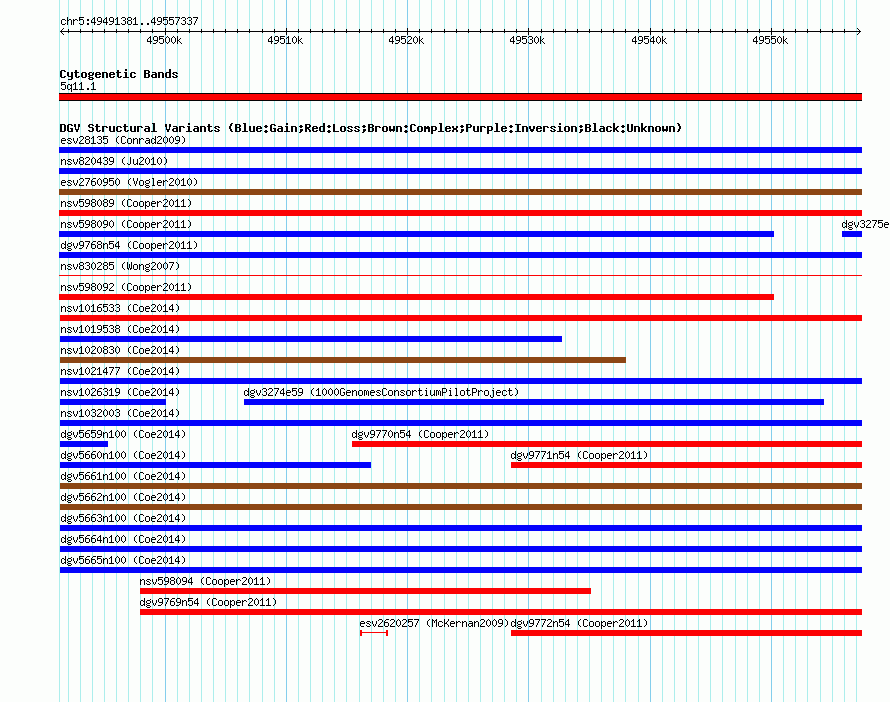Select the small esv2620257 (McKernan2009) marker
The image size is (890, 702).
[x=374, y=633]
